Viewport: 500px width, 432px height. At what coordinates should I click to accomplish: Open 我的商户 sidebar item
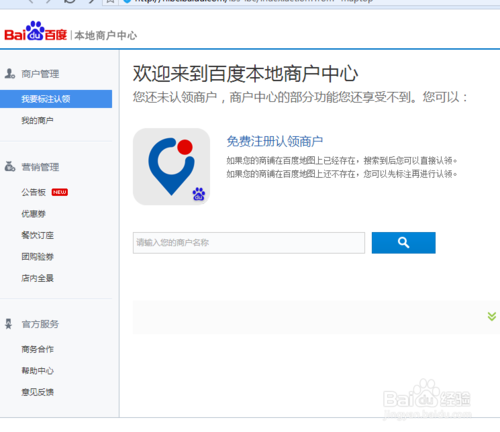[x=37, y=120]
